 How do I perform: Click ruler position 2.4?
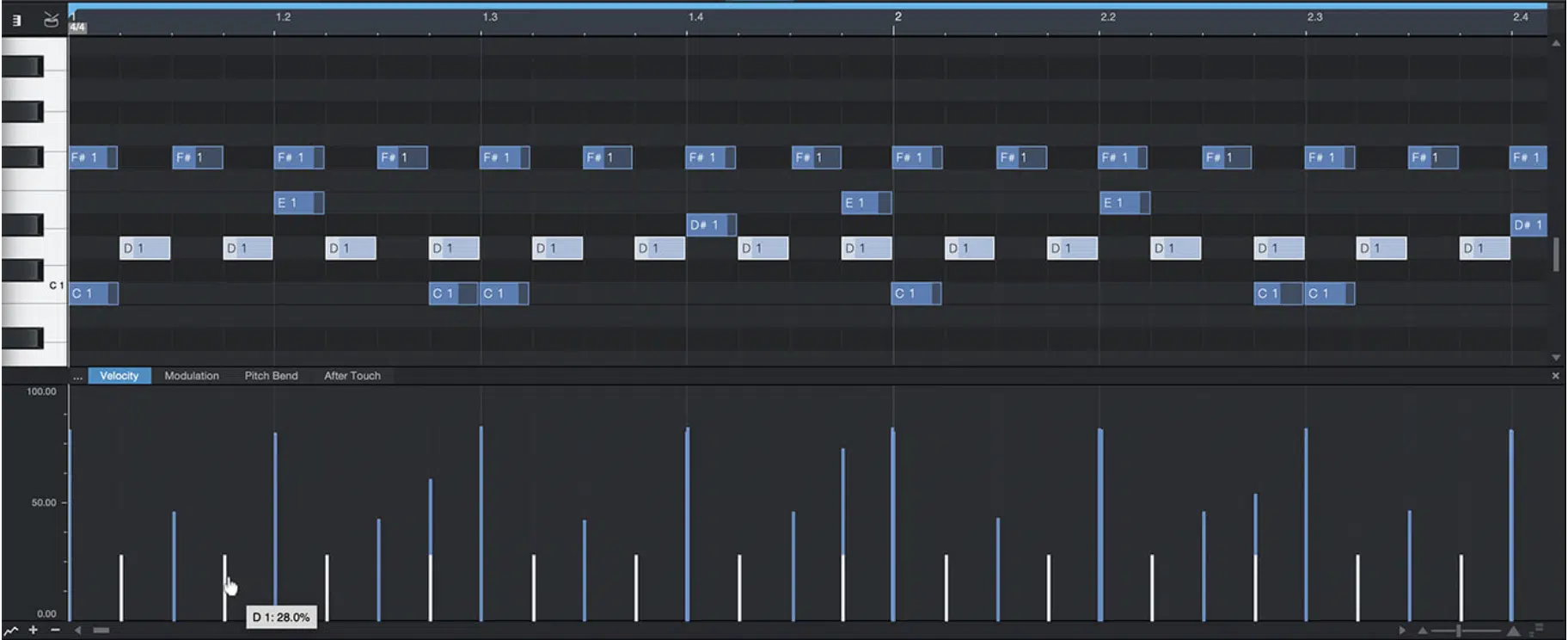coord(1521,17)
